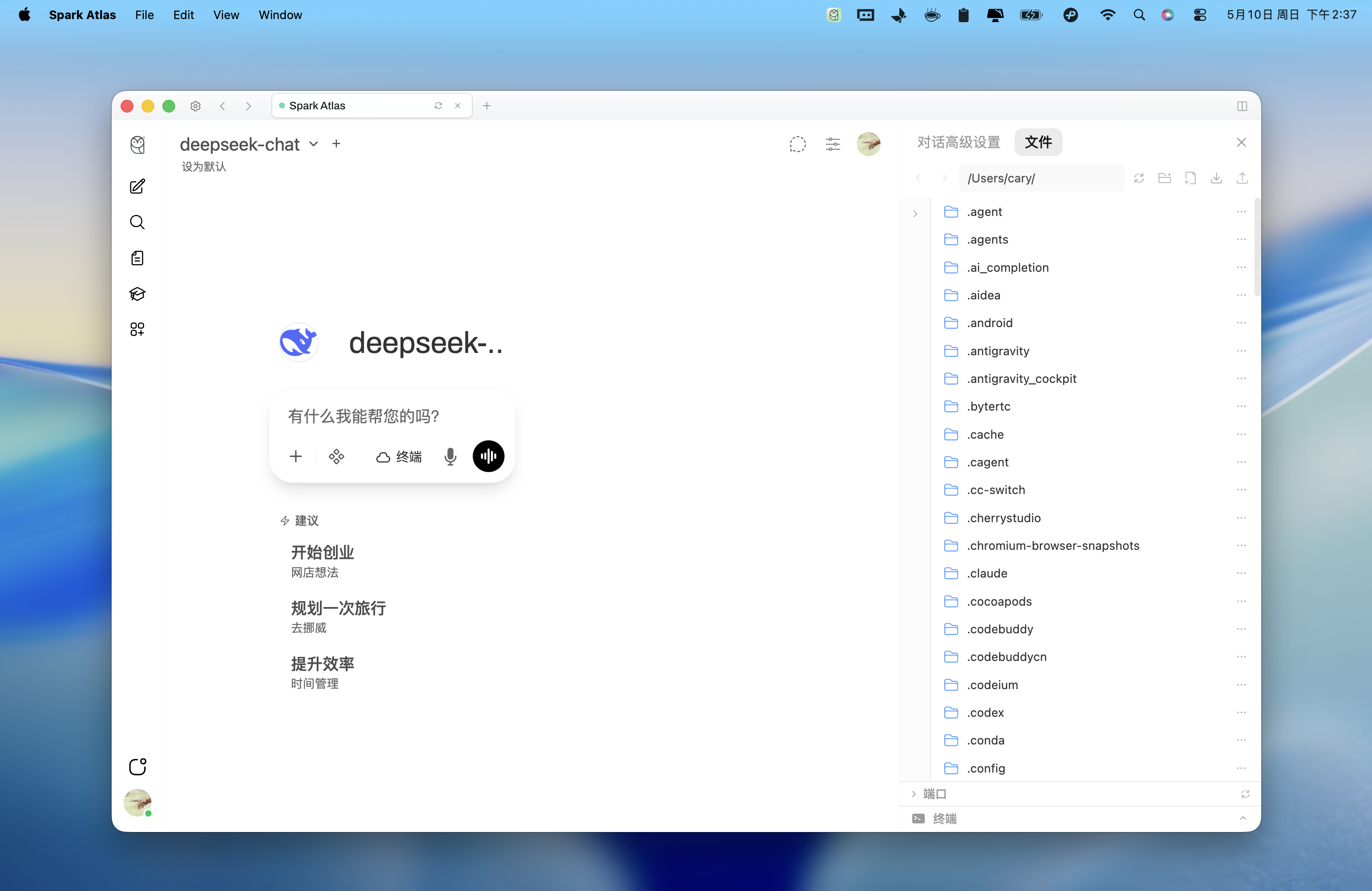Click the upload icon in files toolbar
The image size is (1372, 891).
click(x=1242, y=178)
